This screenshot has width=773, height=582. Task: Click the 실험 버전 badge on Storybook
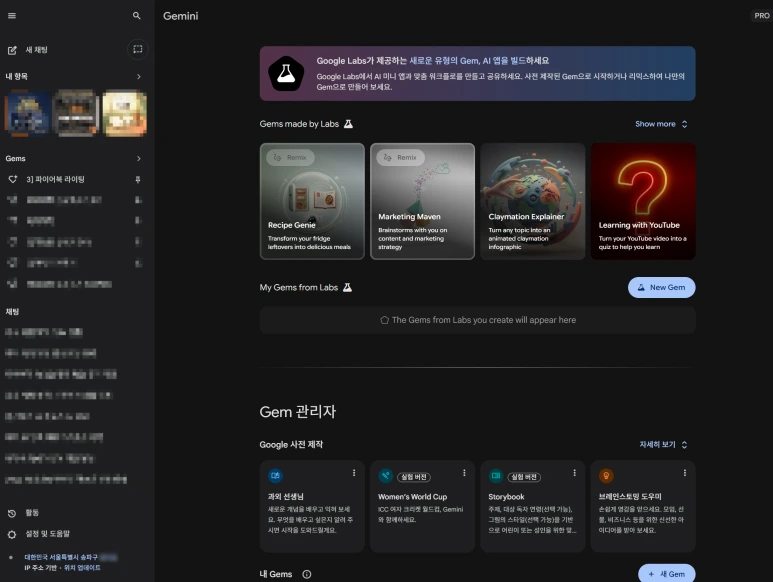click(x=524, y=477)
